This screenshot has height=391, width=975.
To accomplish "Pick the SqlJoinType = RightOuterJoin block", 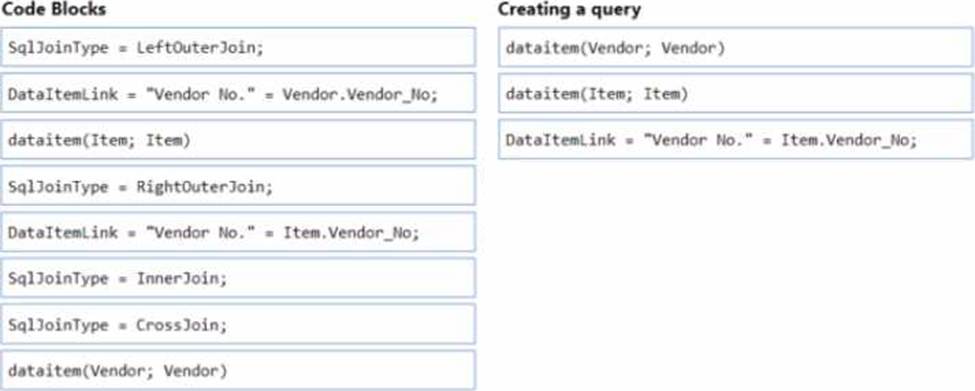I will 238,186.
